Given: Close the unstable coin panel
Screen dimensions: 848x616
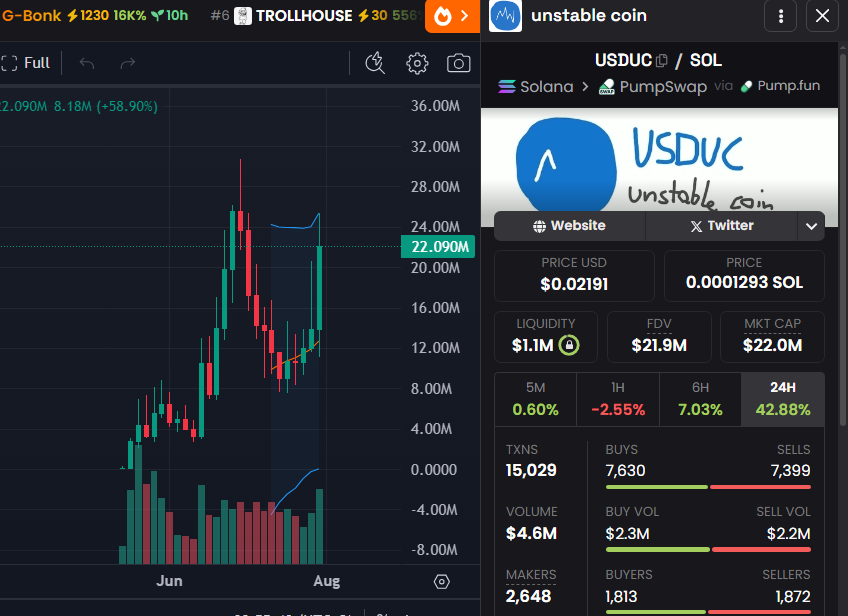Looking at the screenshot, I should point(822,16).
